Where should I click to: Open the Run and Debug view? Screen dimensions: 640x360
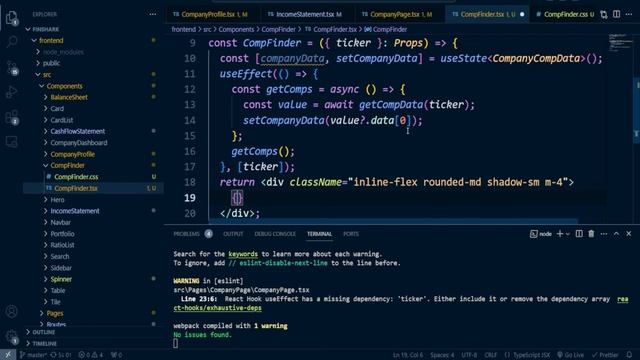12,92
